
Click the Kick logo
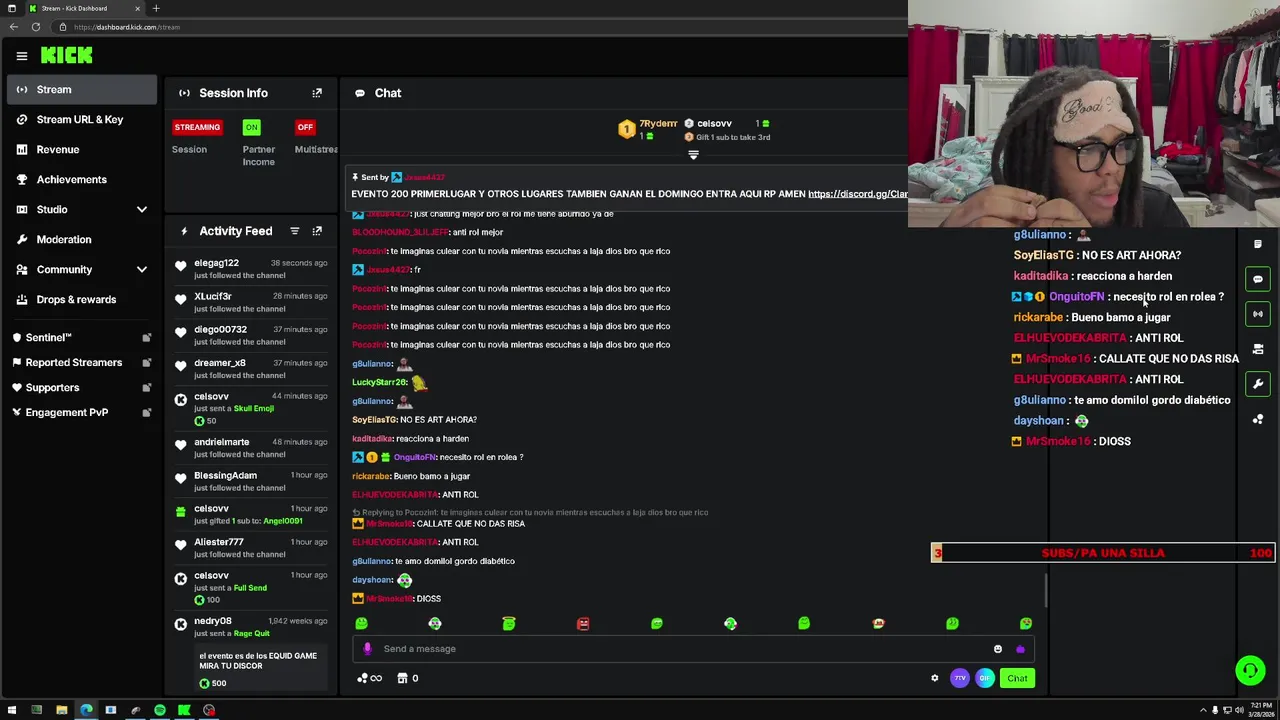pyautogui.click(x=66, y=55)
